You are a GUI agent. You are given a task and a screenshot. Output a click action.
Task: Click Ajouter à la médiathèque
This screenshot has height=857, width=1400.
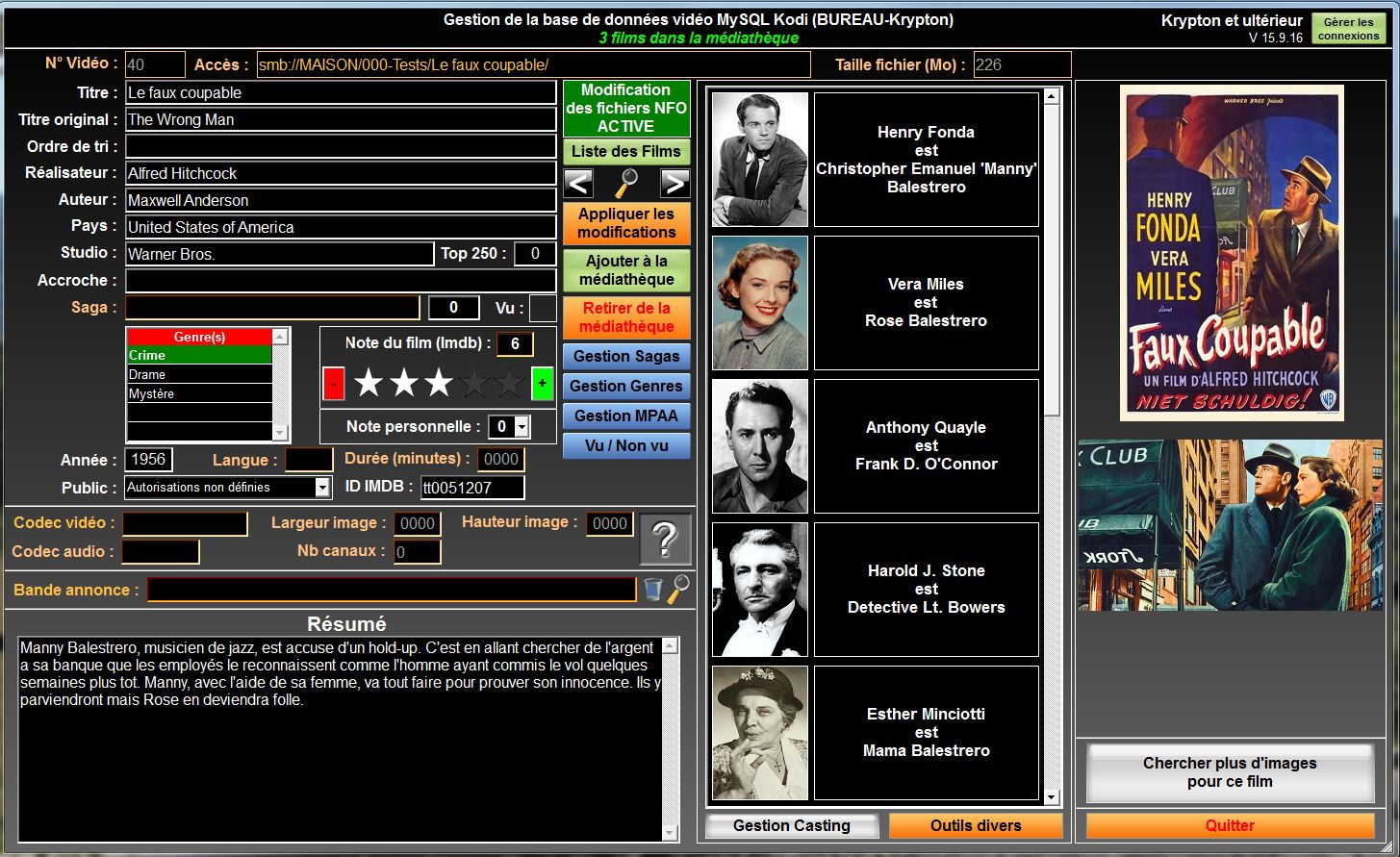[x=626, y=270]
